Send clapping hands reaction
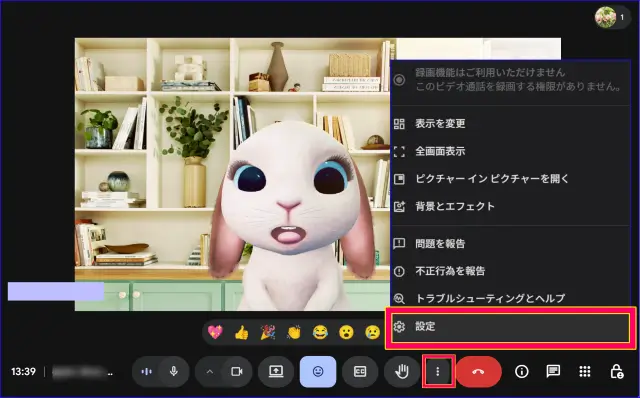This screenshot has height=398, width=640. pyautogui.click(x=294, y=332)
